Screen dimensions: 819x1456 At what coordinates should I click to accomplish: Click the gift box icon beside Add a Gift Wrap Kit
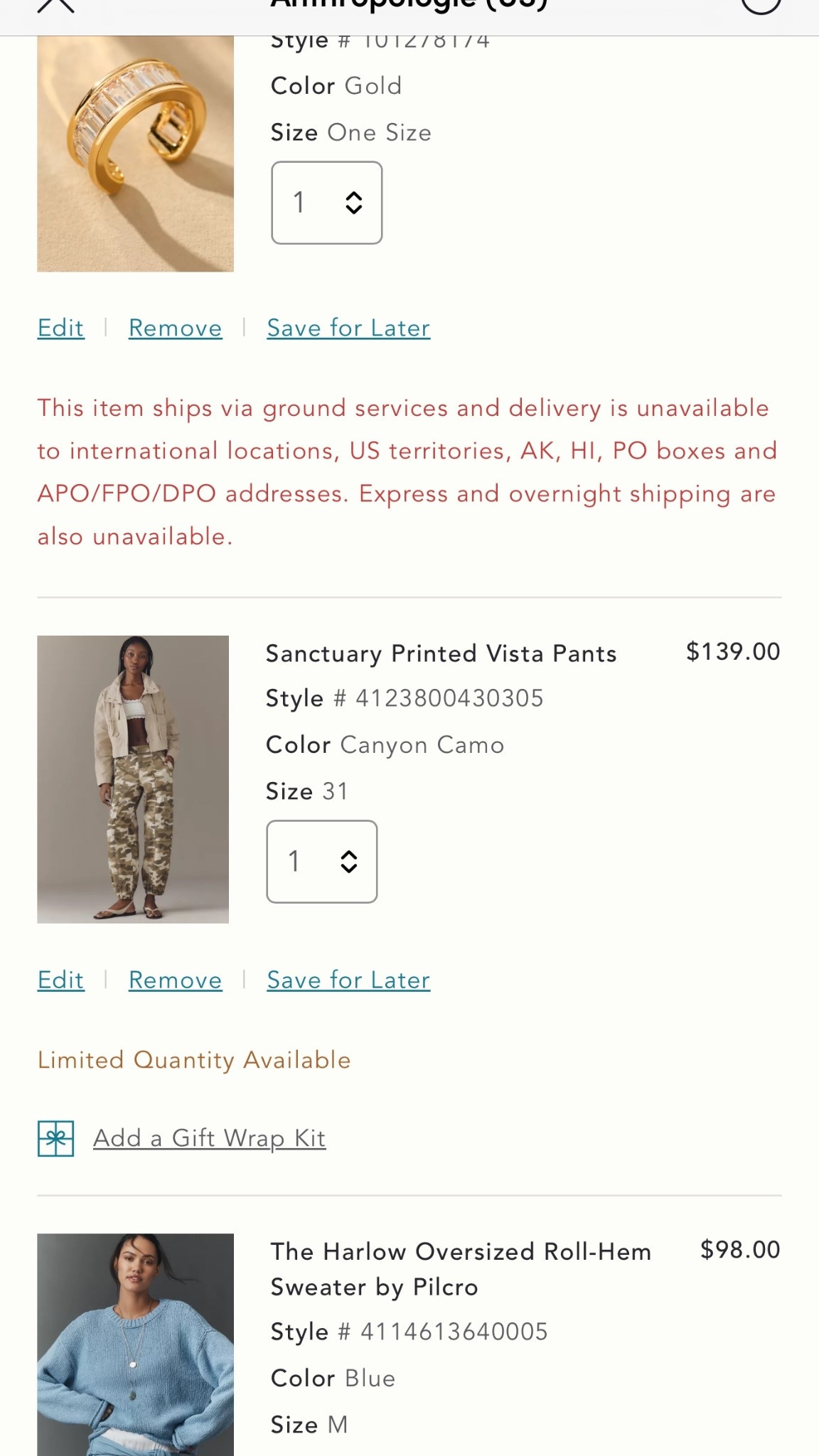tap(55, 1137)
